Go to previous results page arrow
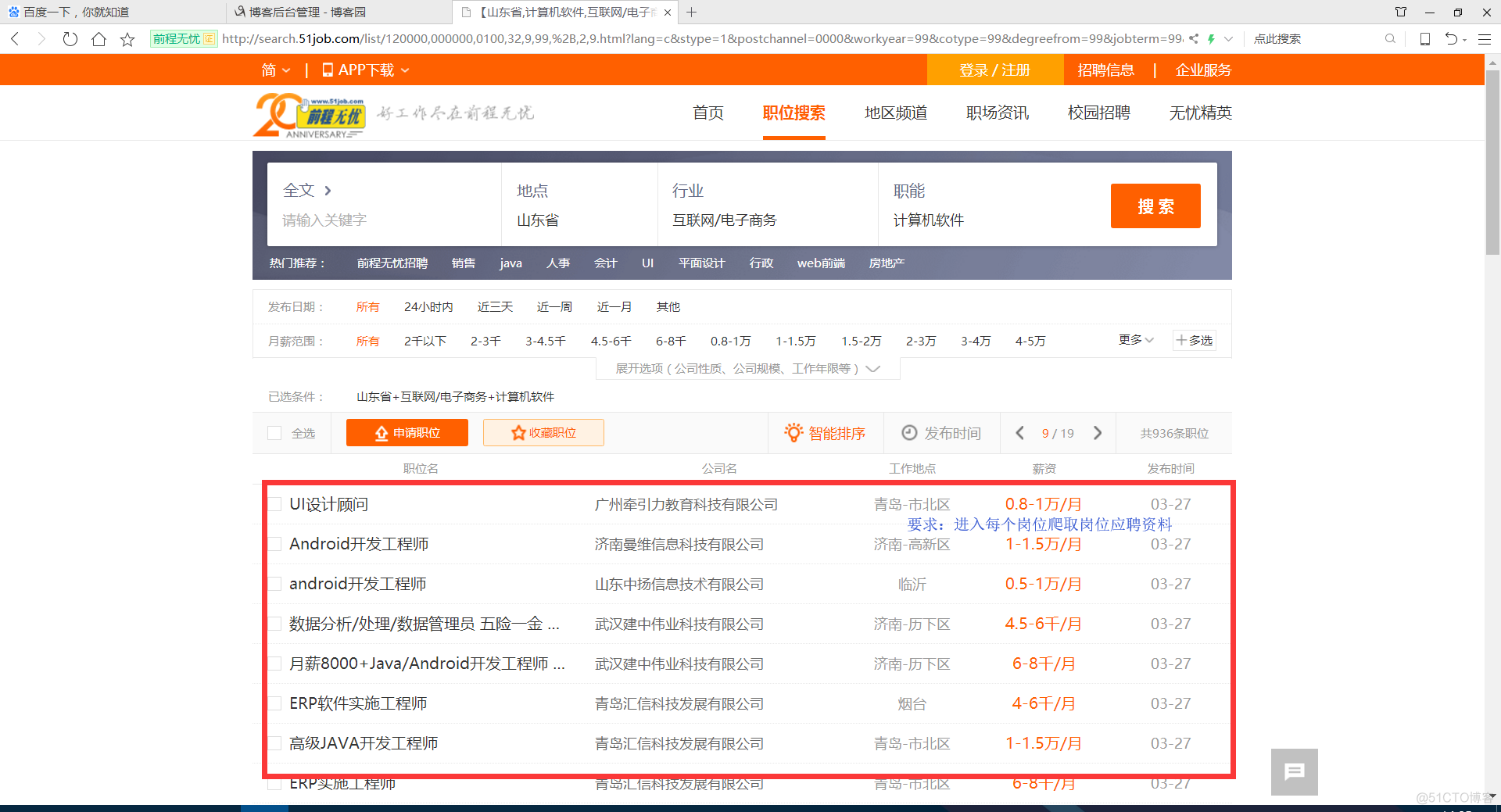Viewport: 1501px width, 812px height. coord(1019,433)
